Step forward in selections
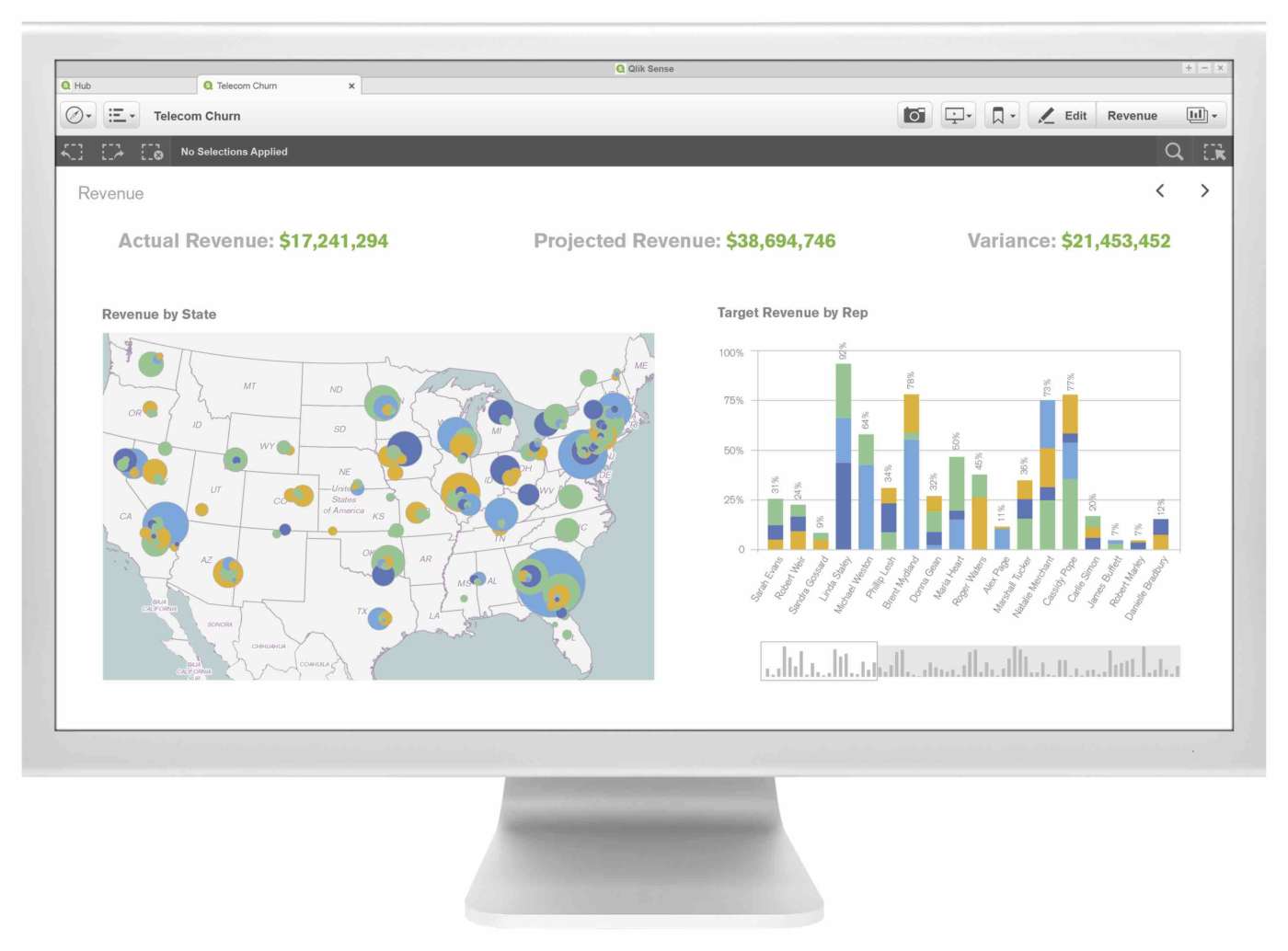 click(x=112, y=152)
